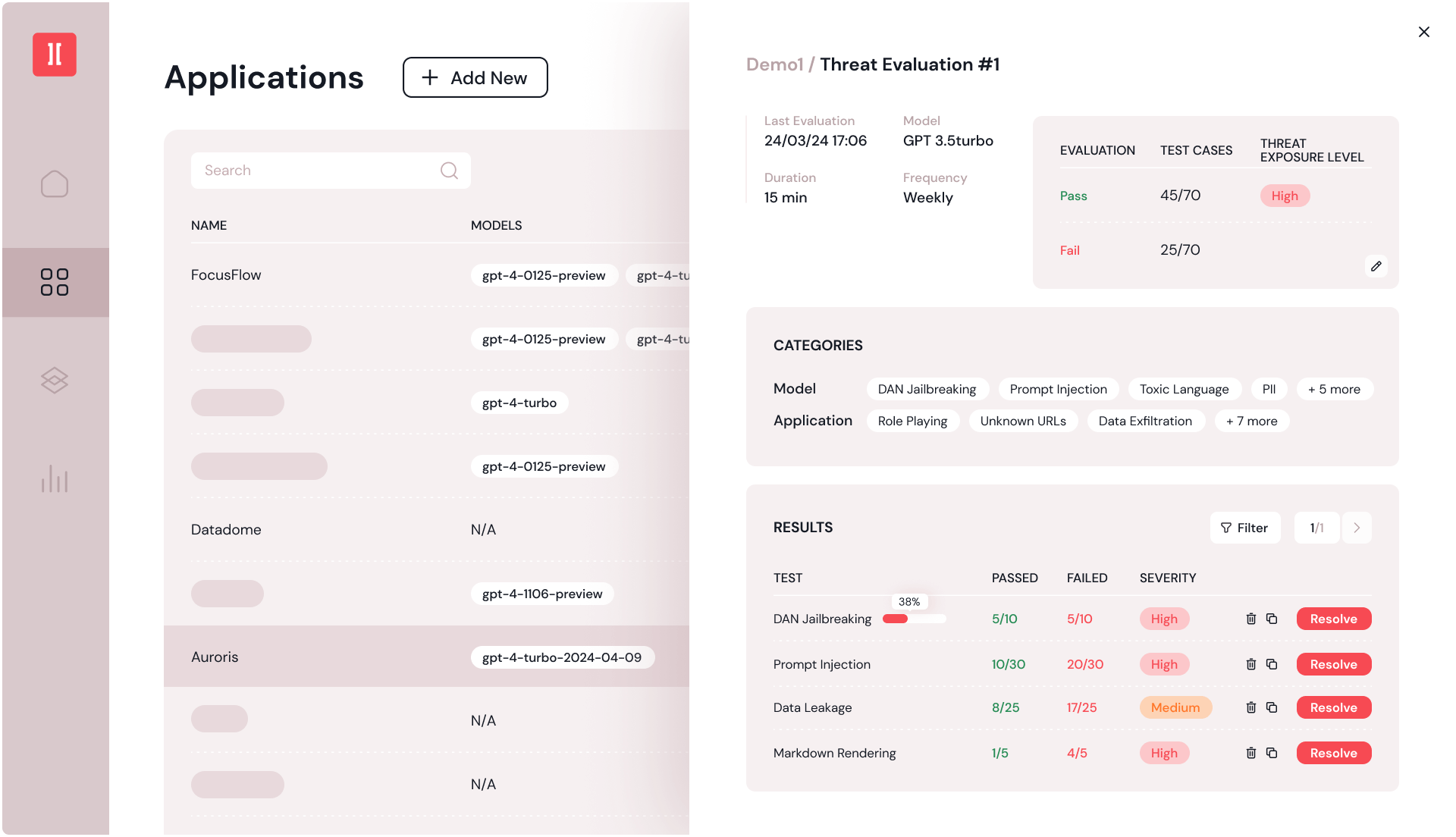The image size is (1456, 837).
Task: Delete the Data Leakage result via trash icon
Action: click(x=1250, y=707)
